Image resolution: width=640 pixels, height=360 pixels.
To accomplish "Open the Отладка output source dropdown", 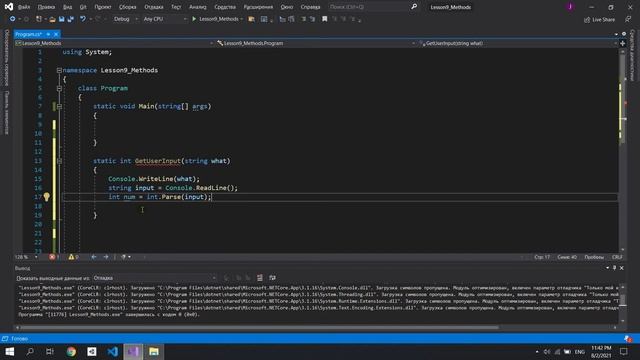I will 155,278.
